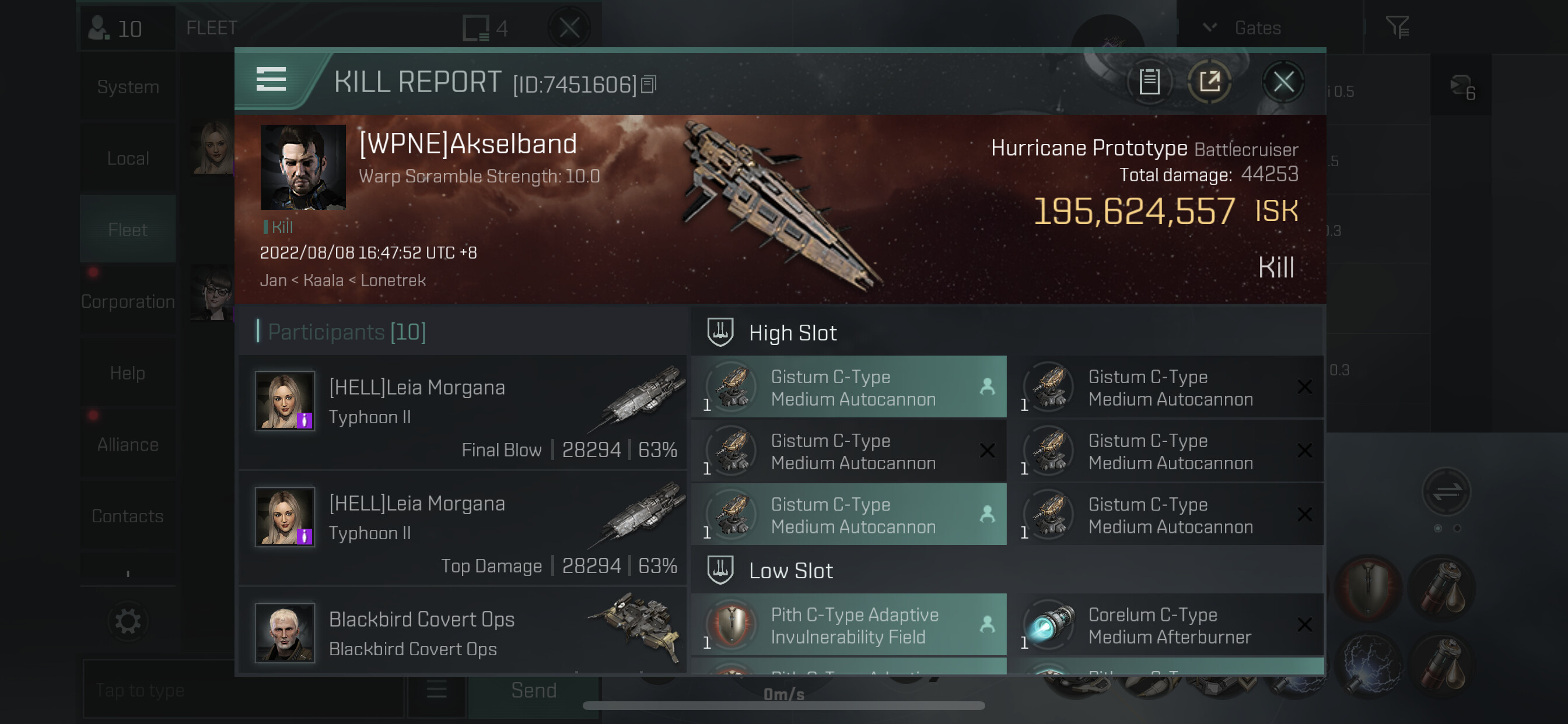Toggle the module panel swap arrows button
The width and height of the screenshot is (1568, 724).
coord(1445,491)
